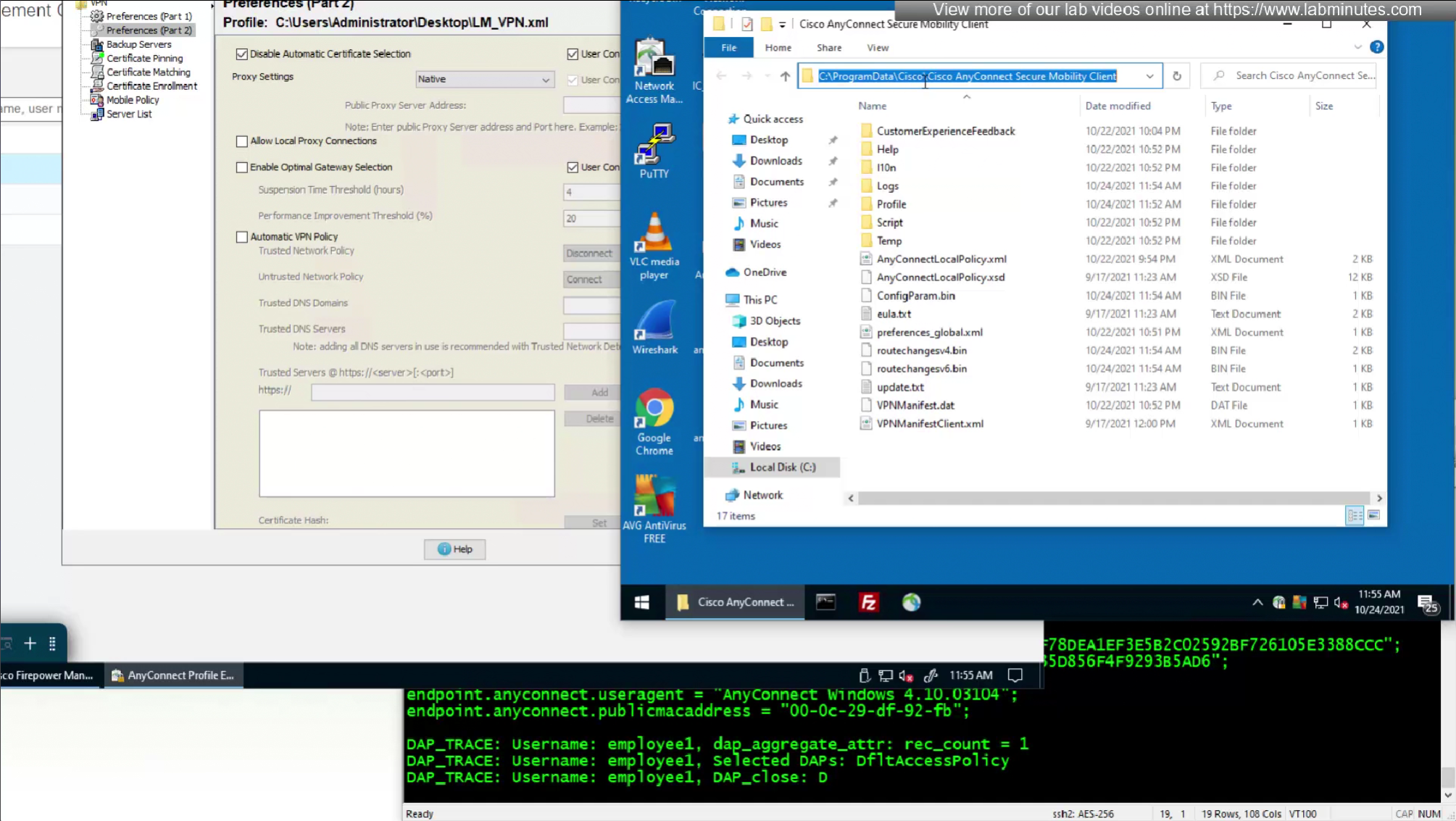Image resolution: width=1456 pixels, height=821 pixels.
Task: Expand the Explorer ribbon chevron
Action: pos(1357,47)
